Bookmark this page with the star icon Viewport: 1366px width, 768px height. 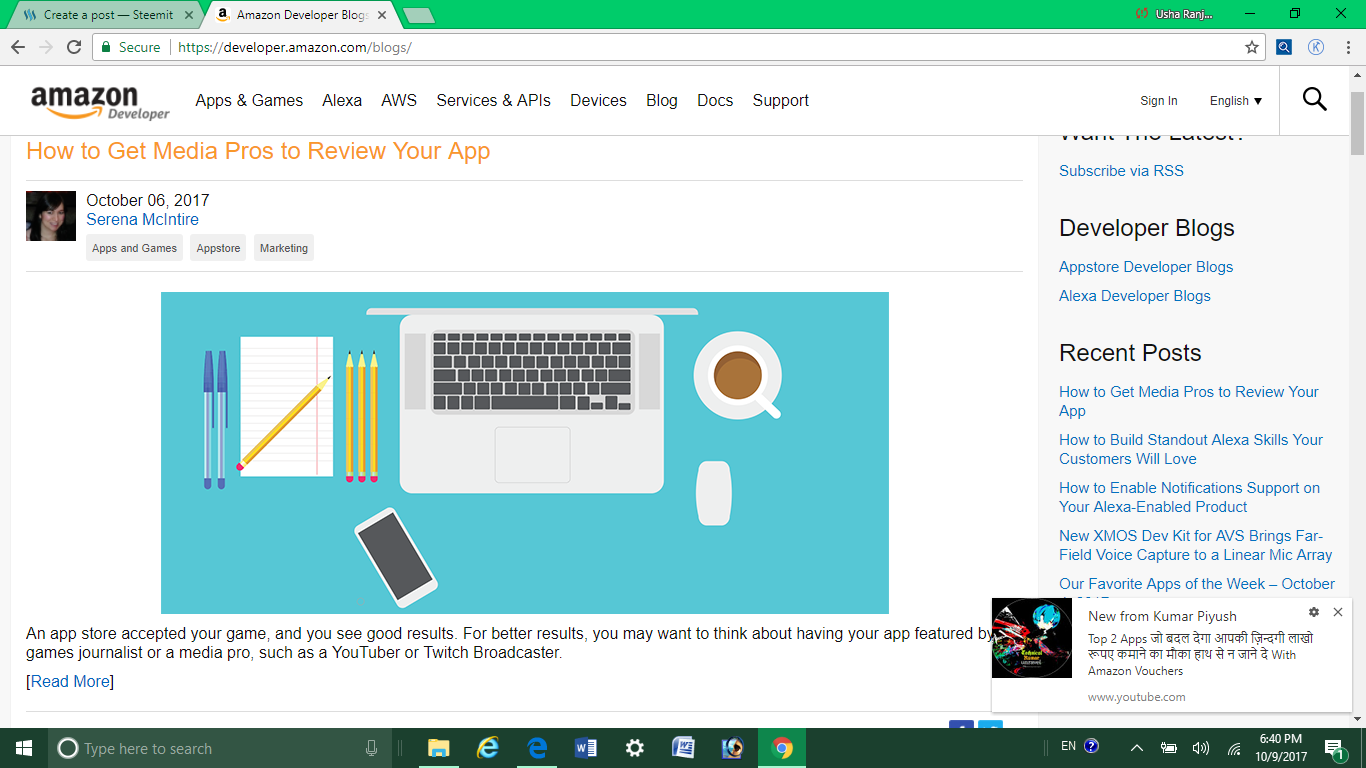tap(1251, 47)
